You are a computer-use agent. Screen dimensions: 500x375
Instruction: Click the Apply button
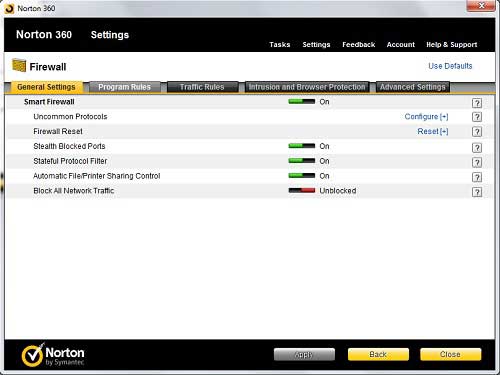pyautogui.click(x=304, y=354)
